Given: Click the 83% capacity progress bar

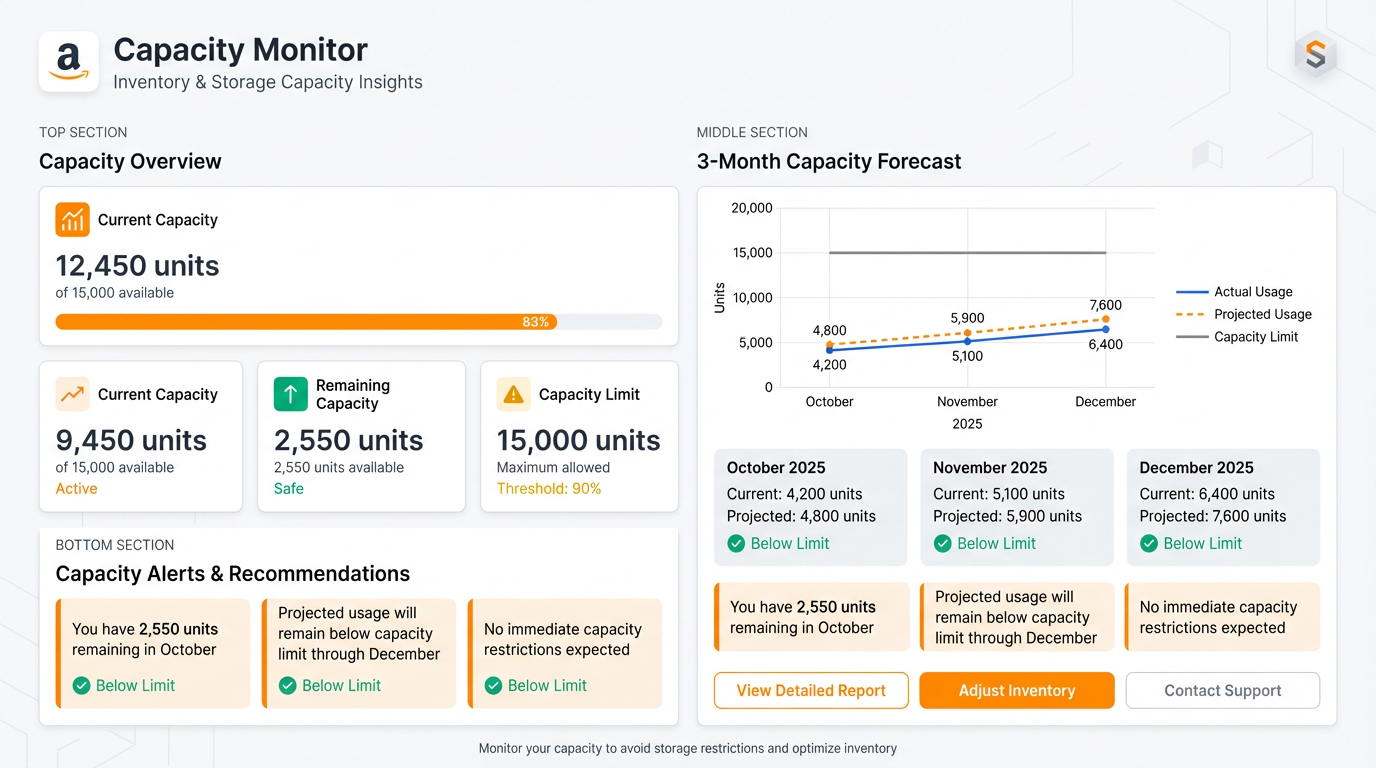Looking at the screenshot, I should click(x=359, y=321).
